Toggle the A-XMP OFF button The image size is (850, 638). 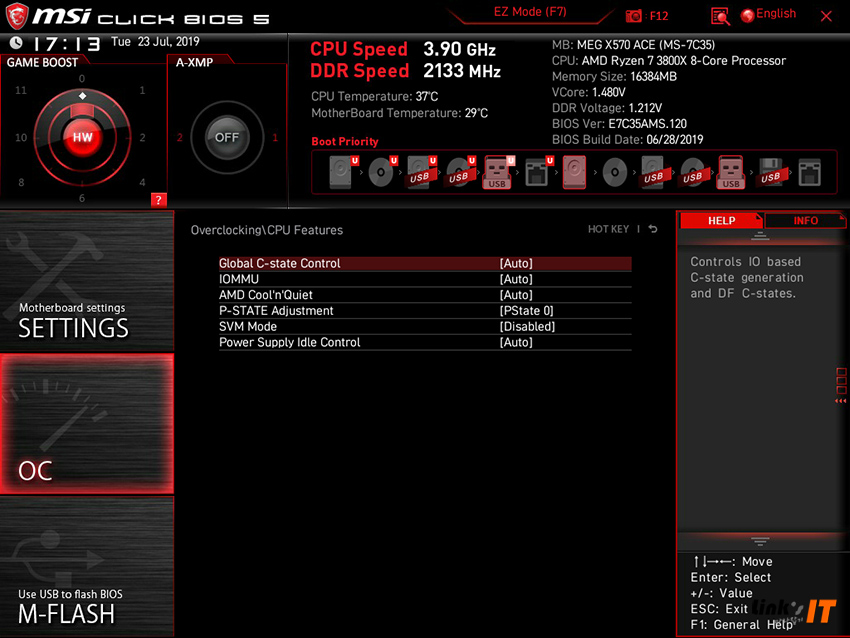point(227,137)
